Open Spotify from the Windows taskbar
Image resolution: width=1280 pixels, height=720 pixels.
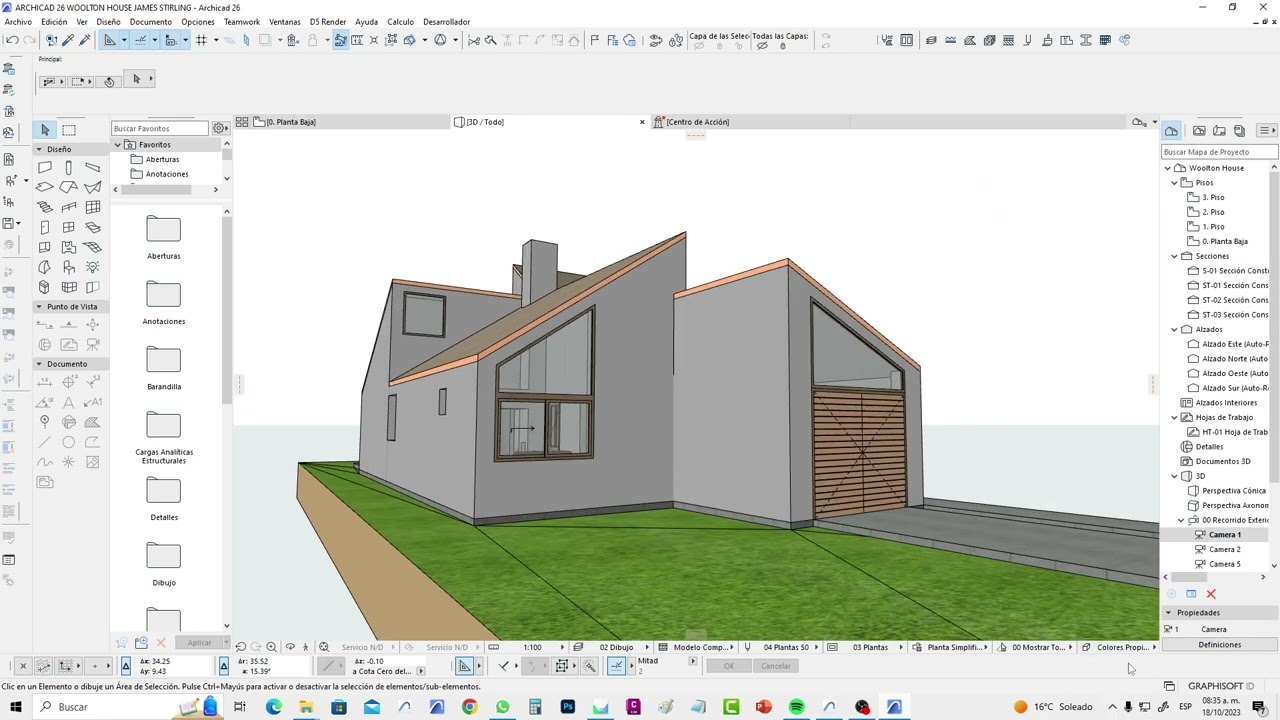[x=797, y=707]
